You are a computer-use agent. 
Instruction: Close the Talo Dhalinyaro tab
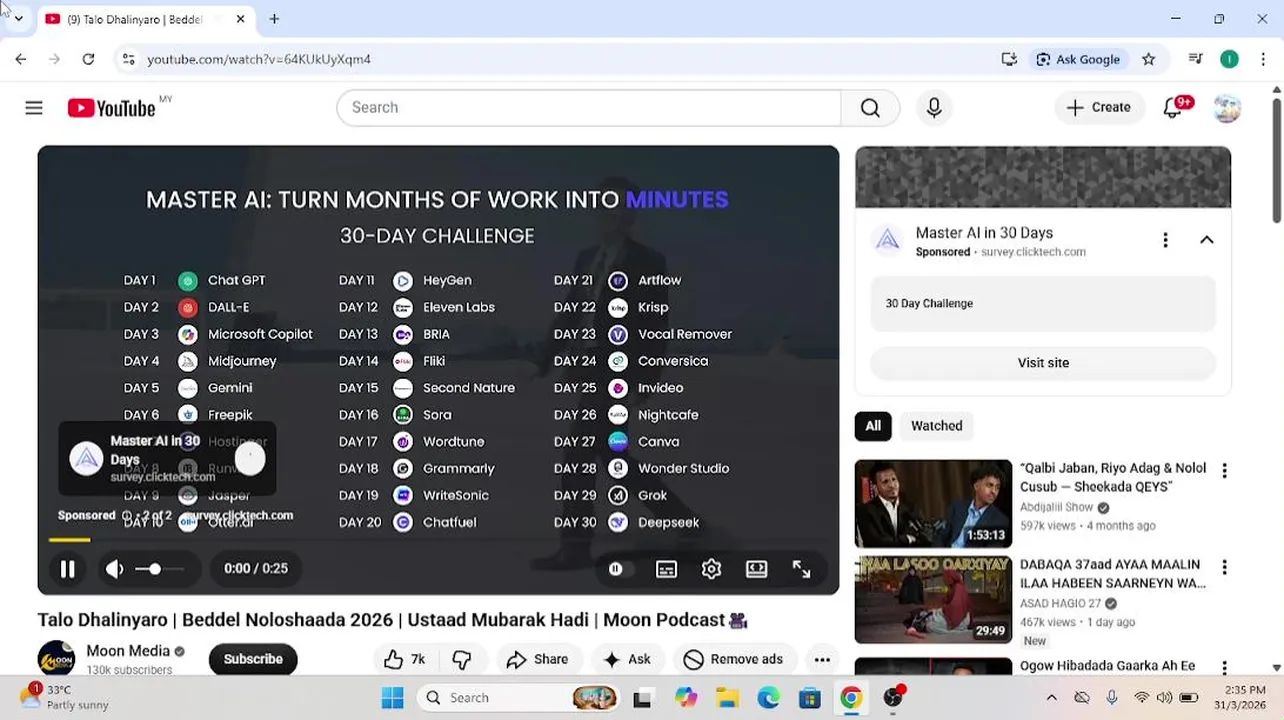click(x=240, y=19)
